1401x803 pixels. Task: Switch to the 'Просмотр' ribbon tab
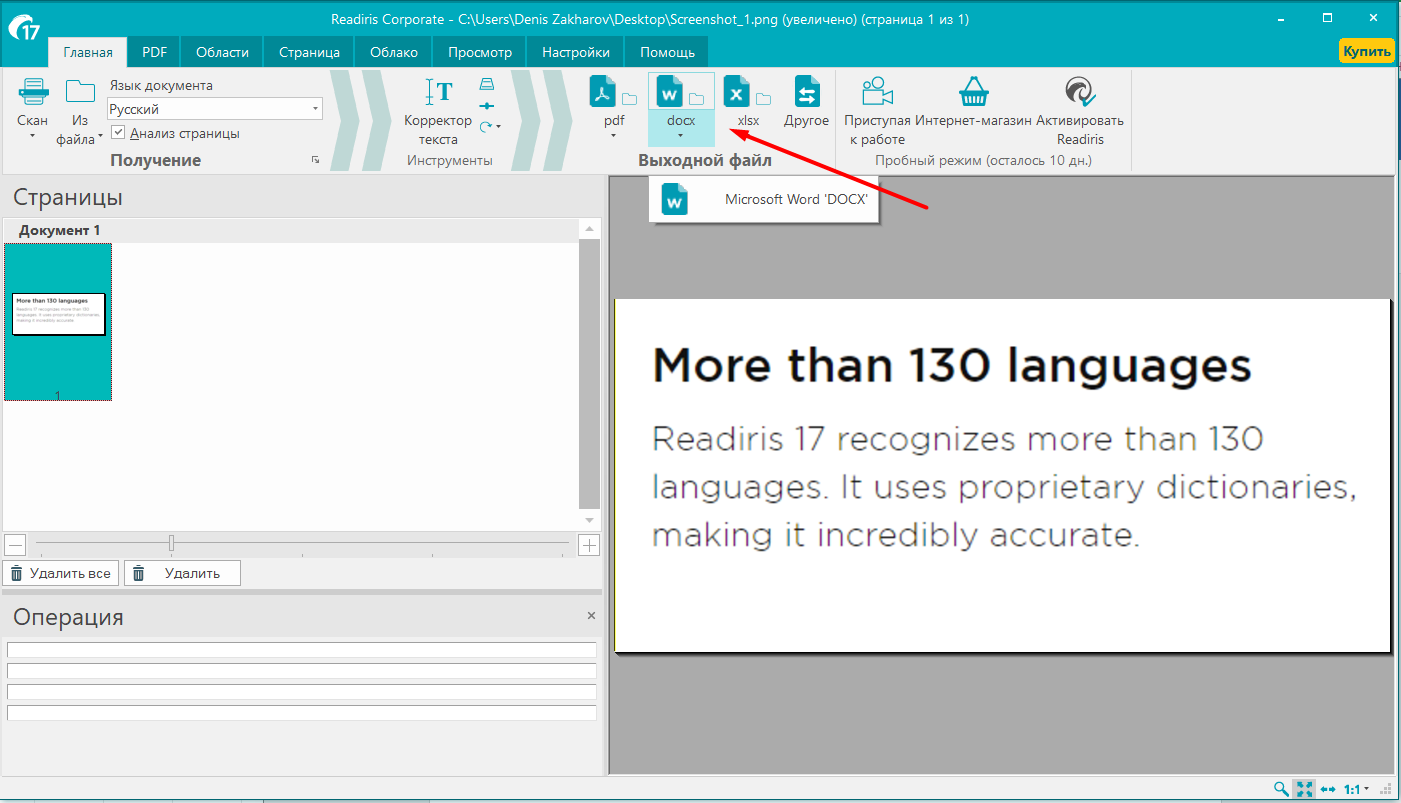click(x=480, y=53)
